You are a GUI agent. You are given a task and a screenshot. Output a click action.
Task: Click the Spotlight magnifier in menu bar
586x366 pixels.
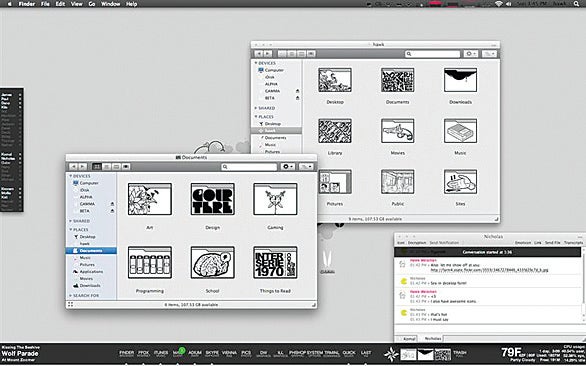point(577,4)
